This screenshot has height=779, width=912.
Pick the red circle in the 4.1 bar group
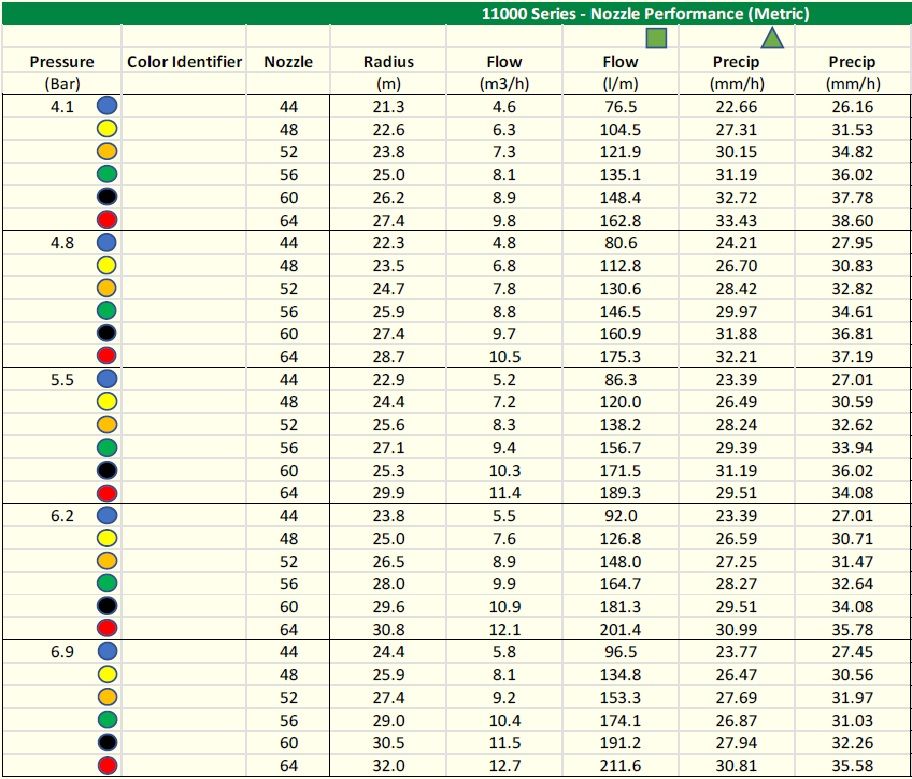107,219
